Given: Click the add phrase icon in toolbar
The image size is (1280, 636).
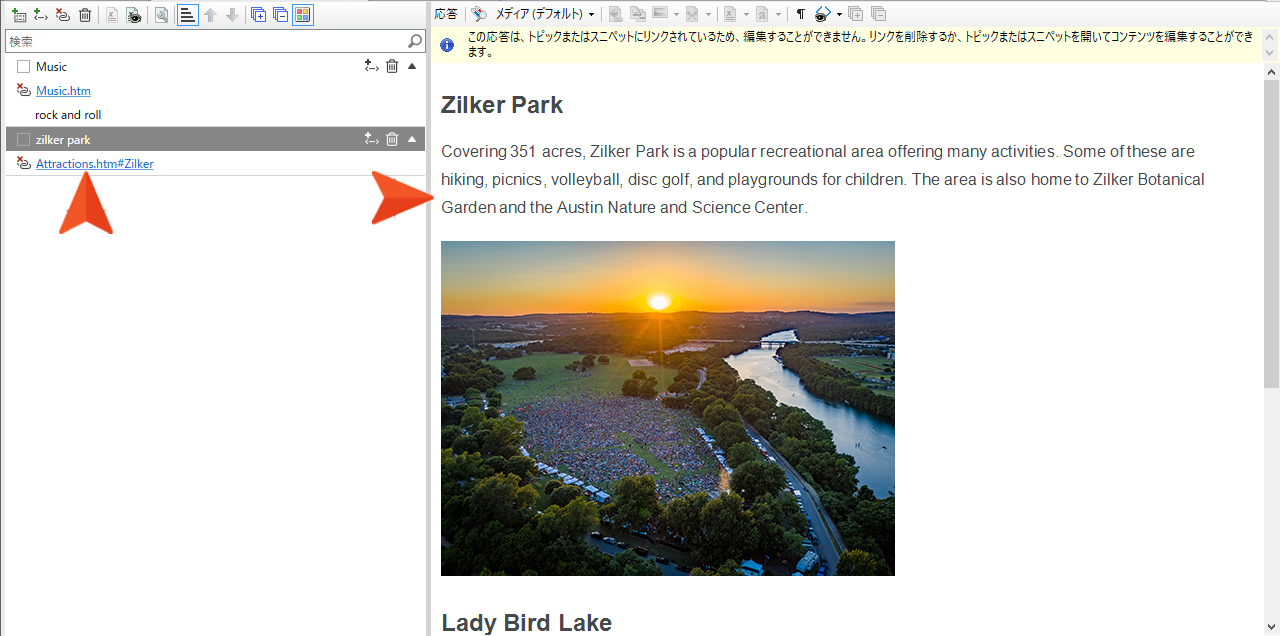Looking at the screenshot, I should pos(40,15).
